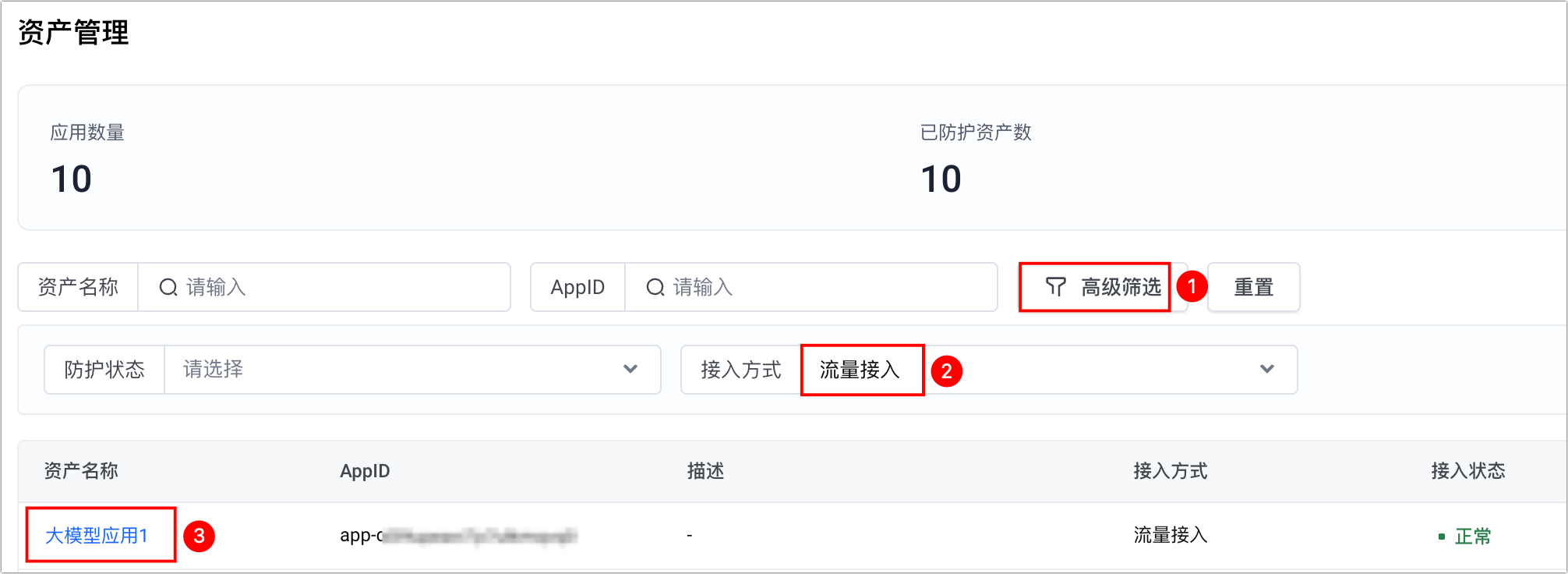Click the 接入方式 table column header
The width and height of the screenshot is (1568, 574).
[1170, 471]
